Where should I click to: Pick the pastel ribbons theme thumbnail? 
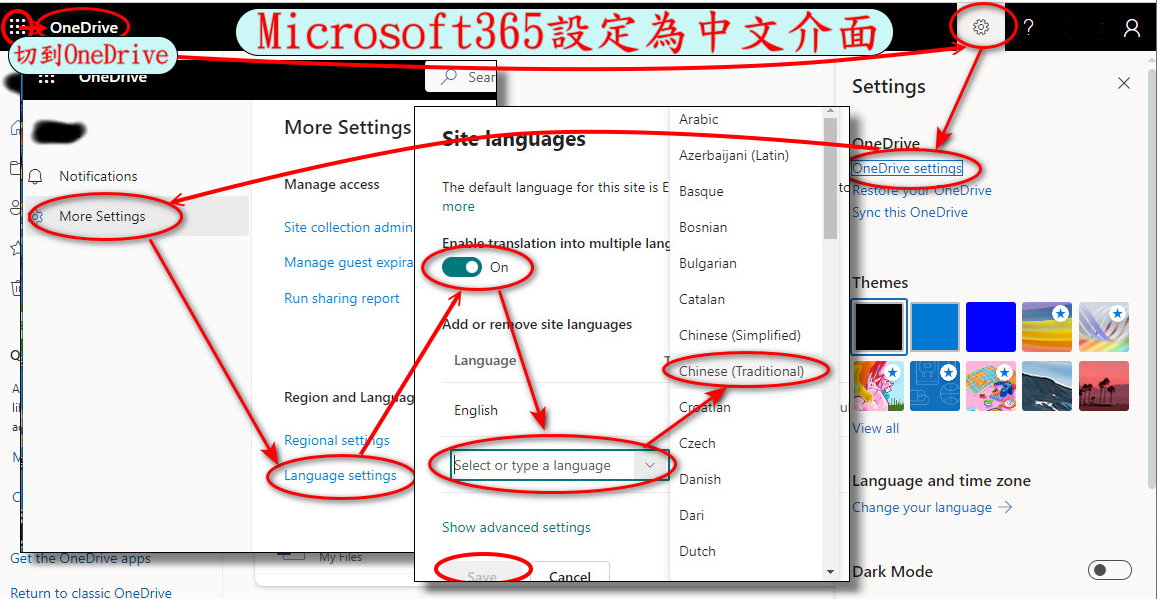coord(1104,327)
